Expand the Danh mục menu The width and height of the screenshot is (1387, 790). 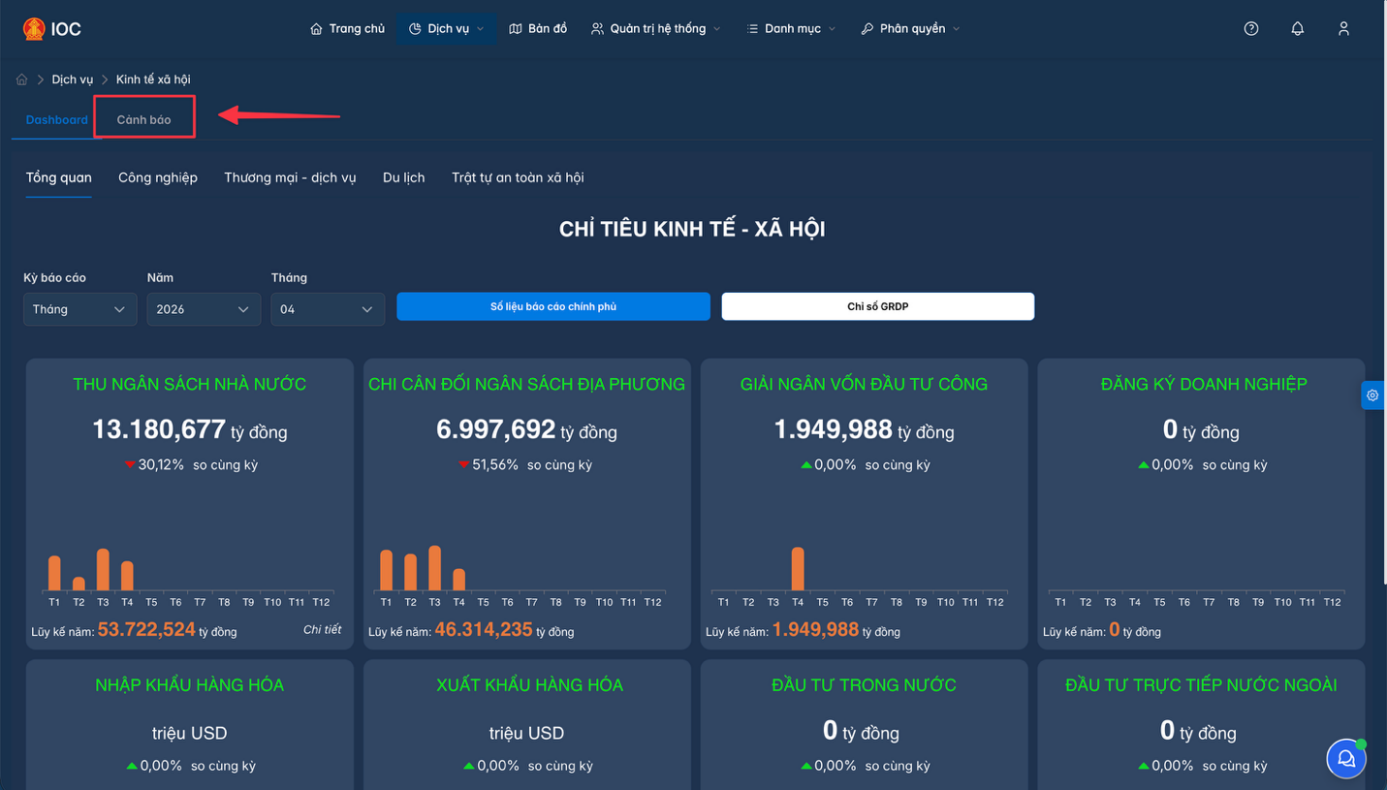click(791, 29)
